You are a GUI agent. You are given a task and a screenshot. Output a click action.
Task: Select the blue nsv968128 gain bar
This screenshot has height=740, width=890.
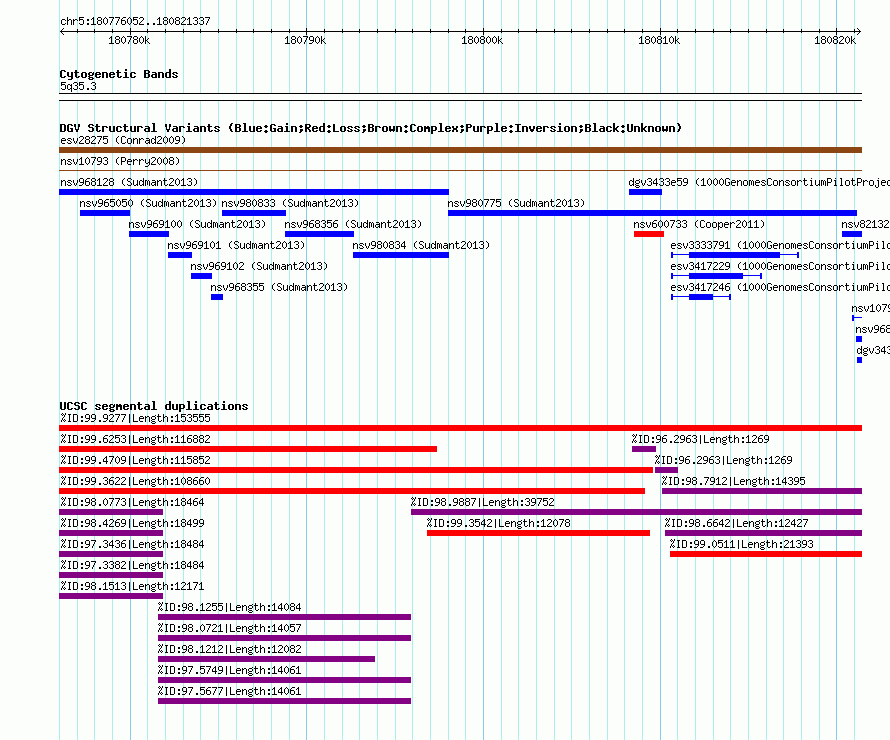(254, 192)
